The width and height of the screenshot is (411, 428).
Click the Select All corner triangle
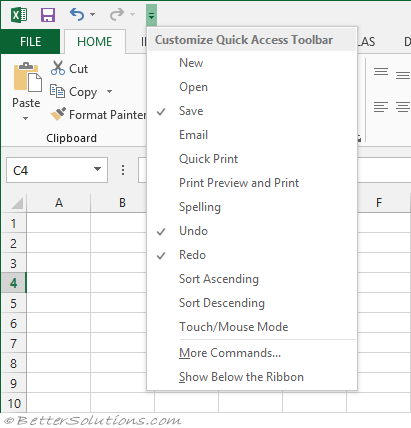(x=17, y=203)
